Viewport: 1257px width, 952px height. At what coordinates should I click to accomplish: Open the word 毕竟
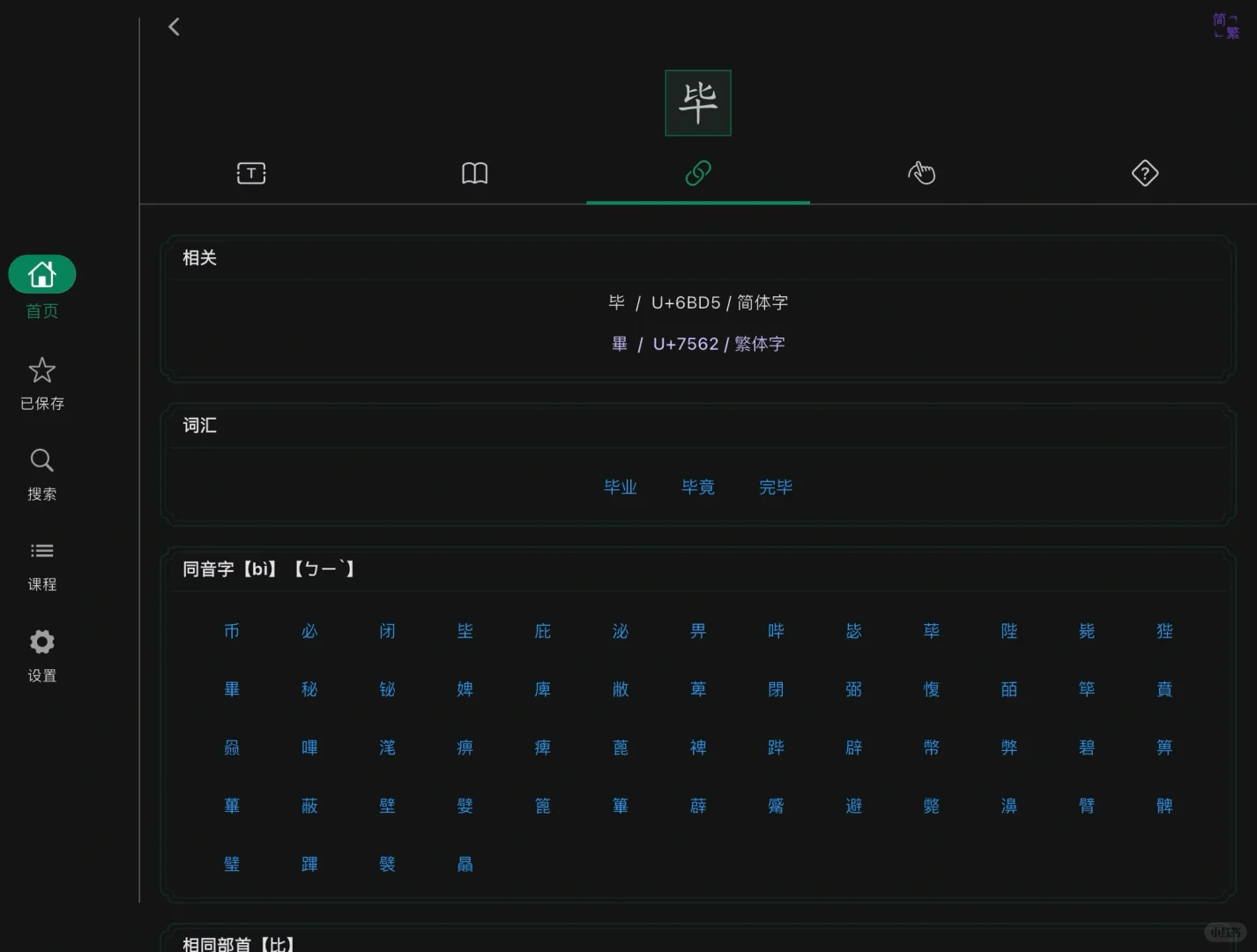[x=697, y=487]
